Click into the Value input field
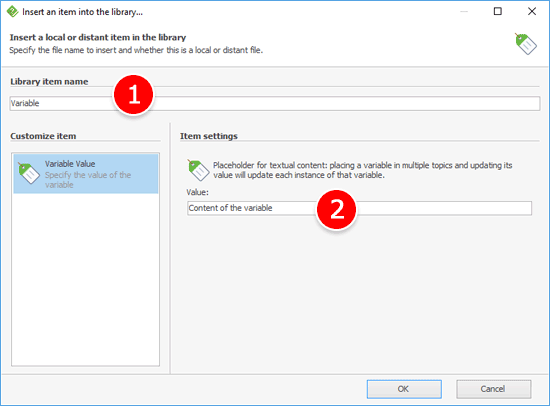Image resolution: width=550 pixels, height=406 pixels. 359,208
